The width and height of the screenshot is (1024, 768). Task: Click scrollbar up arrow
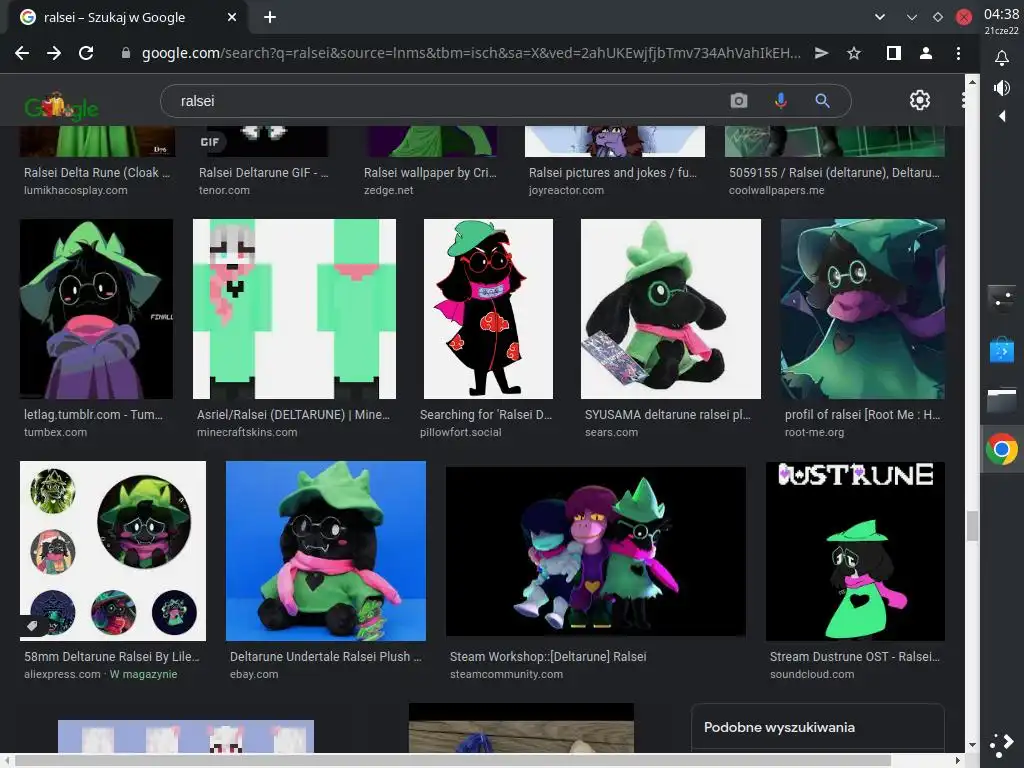(972, 82)
